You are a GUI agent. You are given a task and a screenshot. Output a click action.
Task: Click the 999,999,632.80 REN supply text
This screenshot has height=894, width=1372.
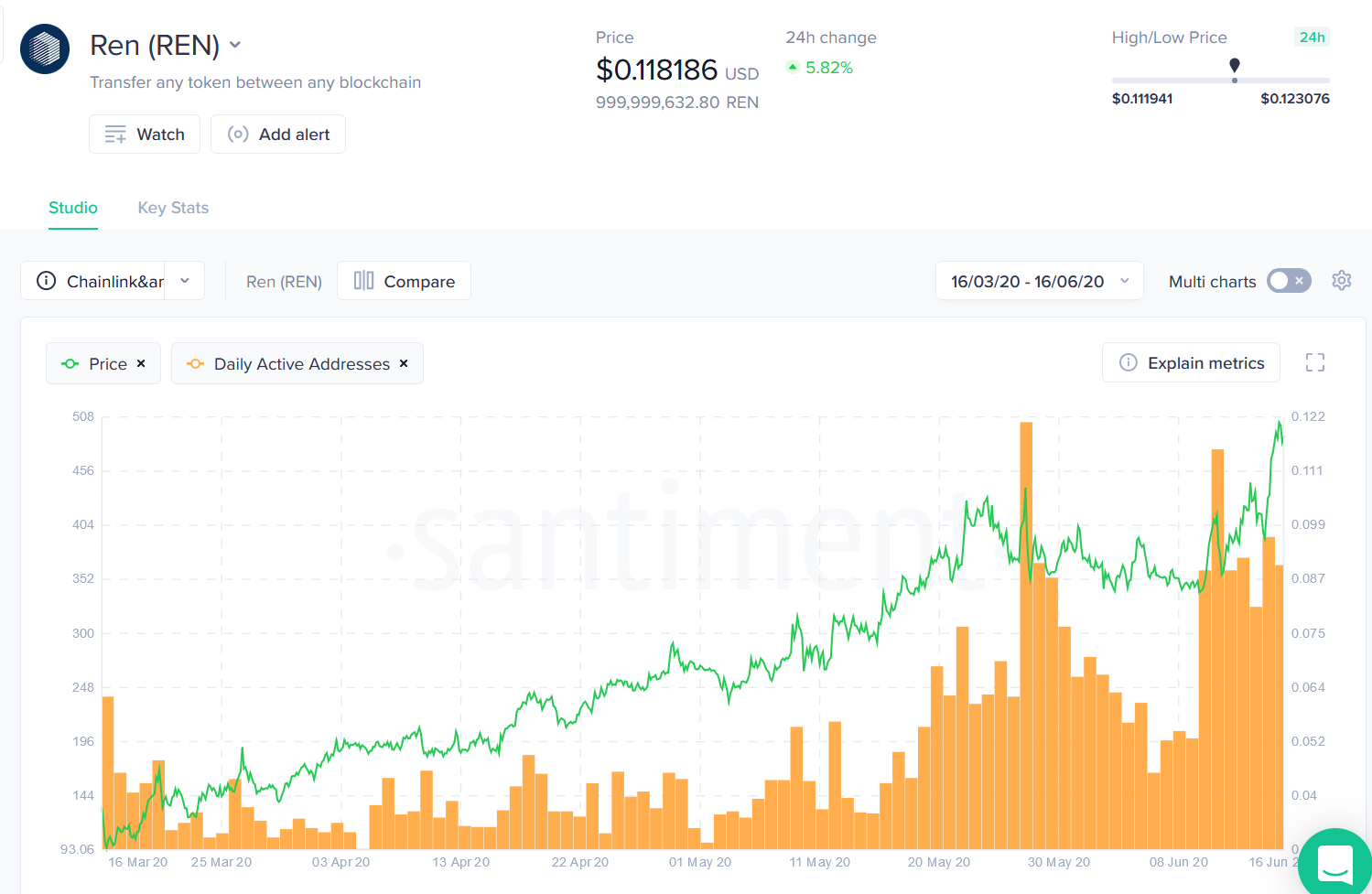(677, 102)
